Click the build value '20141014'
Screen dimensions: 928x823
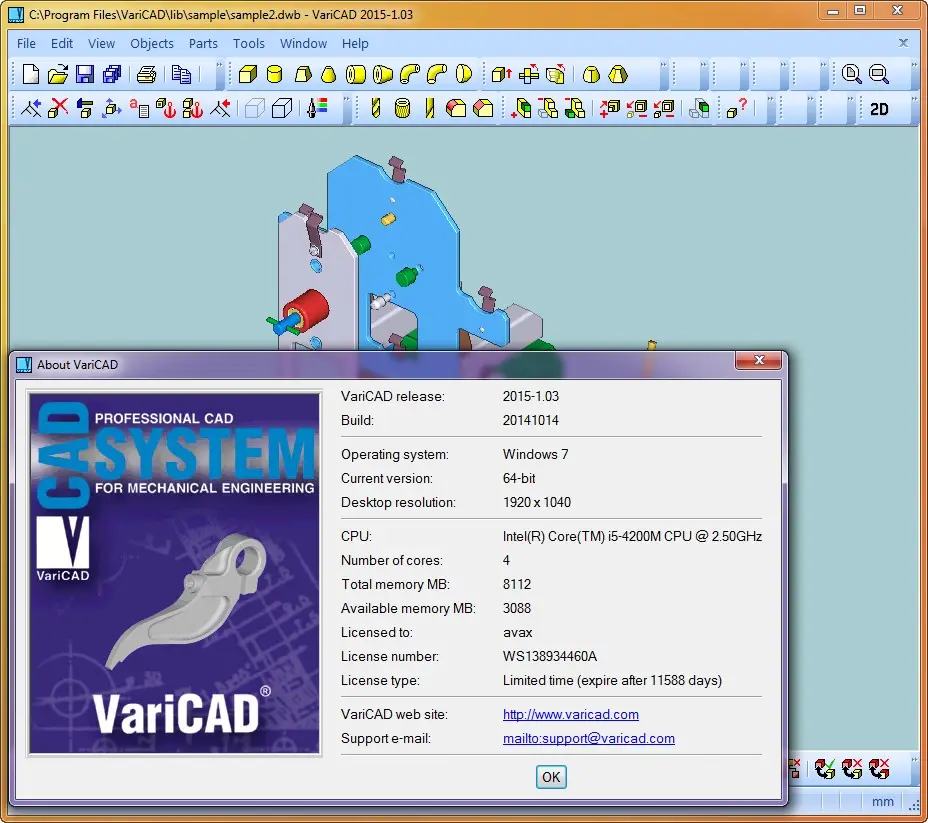click(x=531, y=420)
